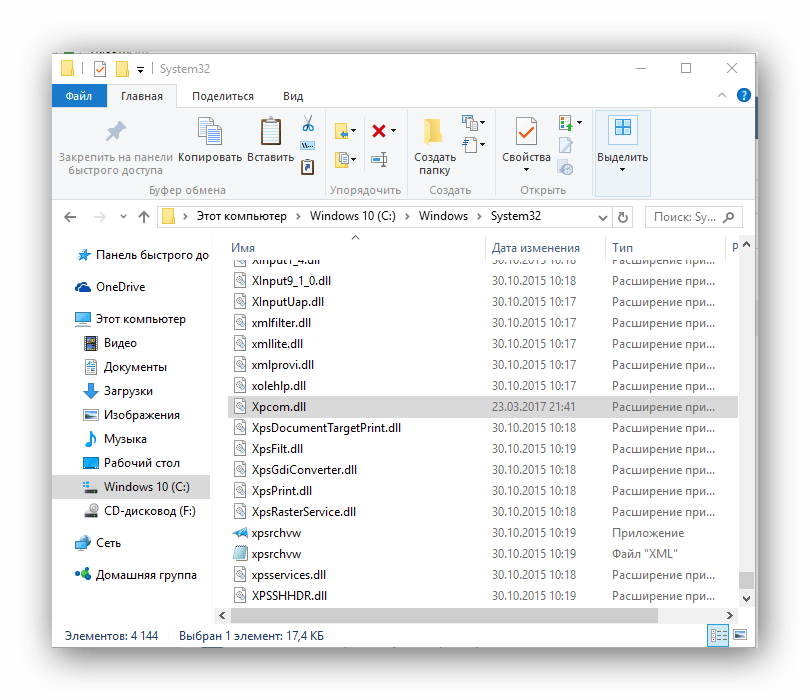Click horizontal scrollbar right arrow

729,615
